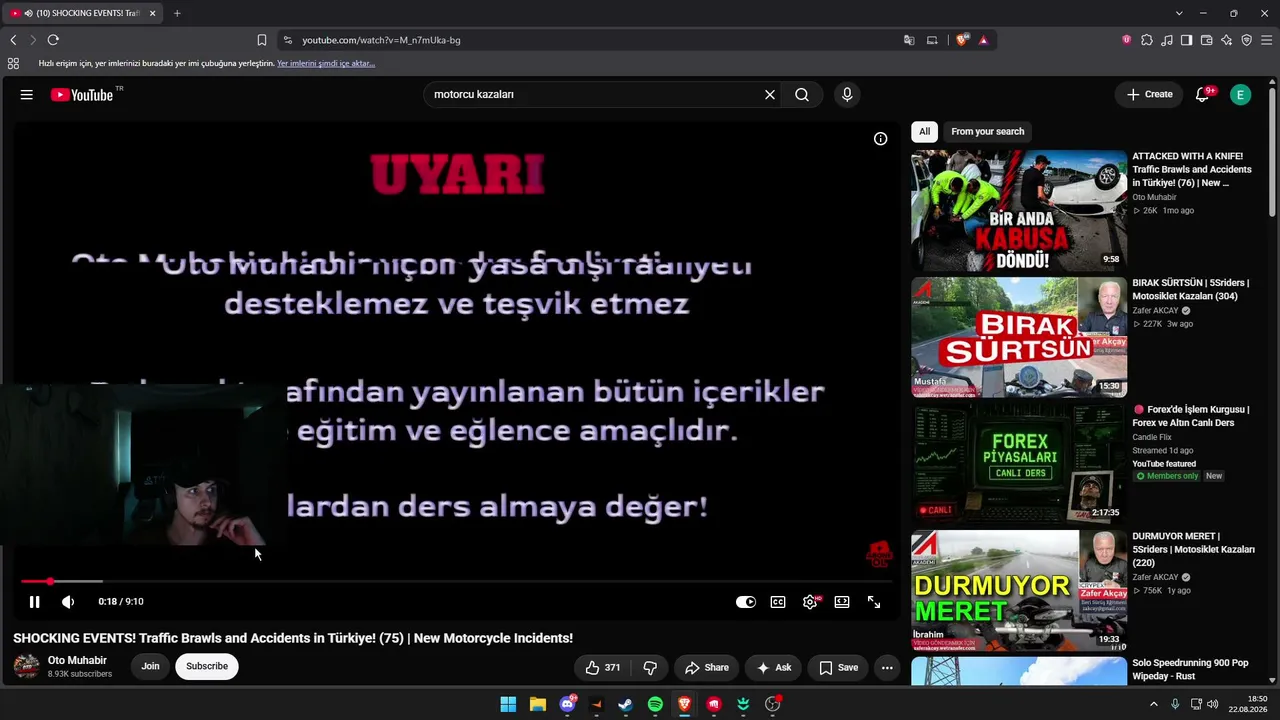The height and width of the screenshot is (720, 1280).
Task: Open YouTube notifications bell
Action: (1203, 95)
